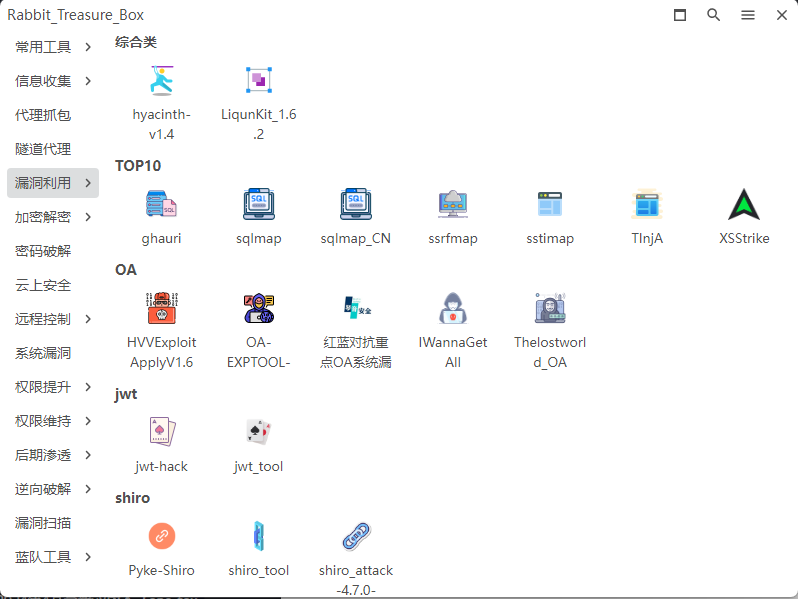Open the ghauri SQL tool

pyautogui.click(x=161, y=205)
